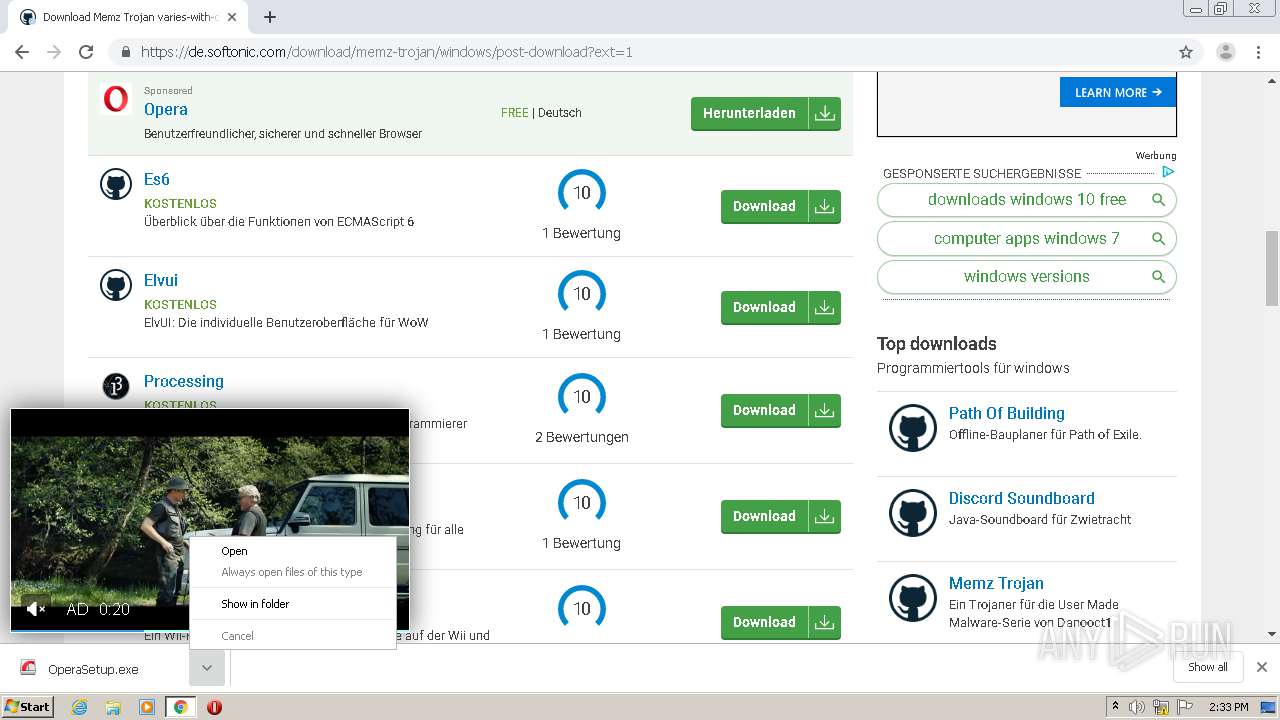Click AdChoices icon near sponsored results
Screen dimensions: 1280x720
[1167, 172]
